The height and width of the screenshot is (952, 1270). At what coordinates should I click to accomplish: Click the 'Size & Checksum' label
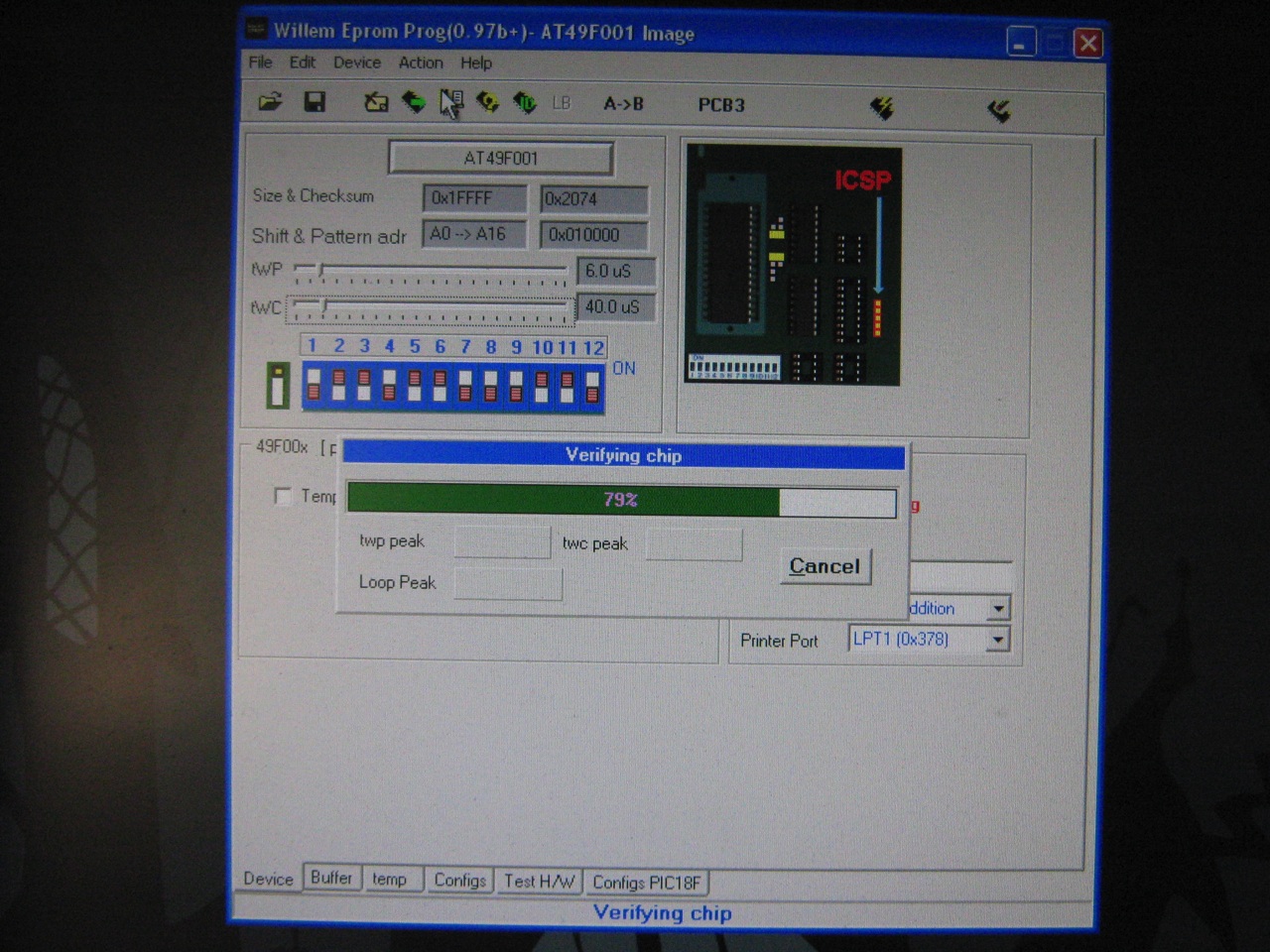[313, 195]
